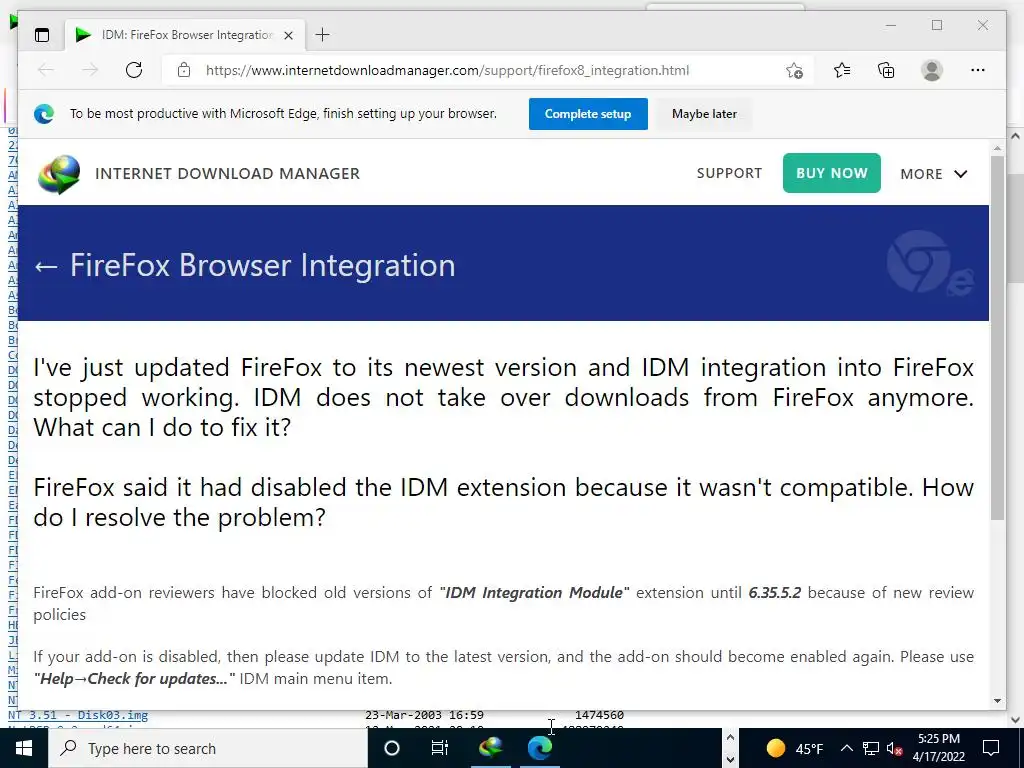This screenshot has width=1024, height=768.
Task: Open a new tab with the plus button
Action: tap(323, 35)
